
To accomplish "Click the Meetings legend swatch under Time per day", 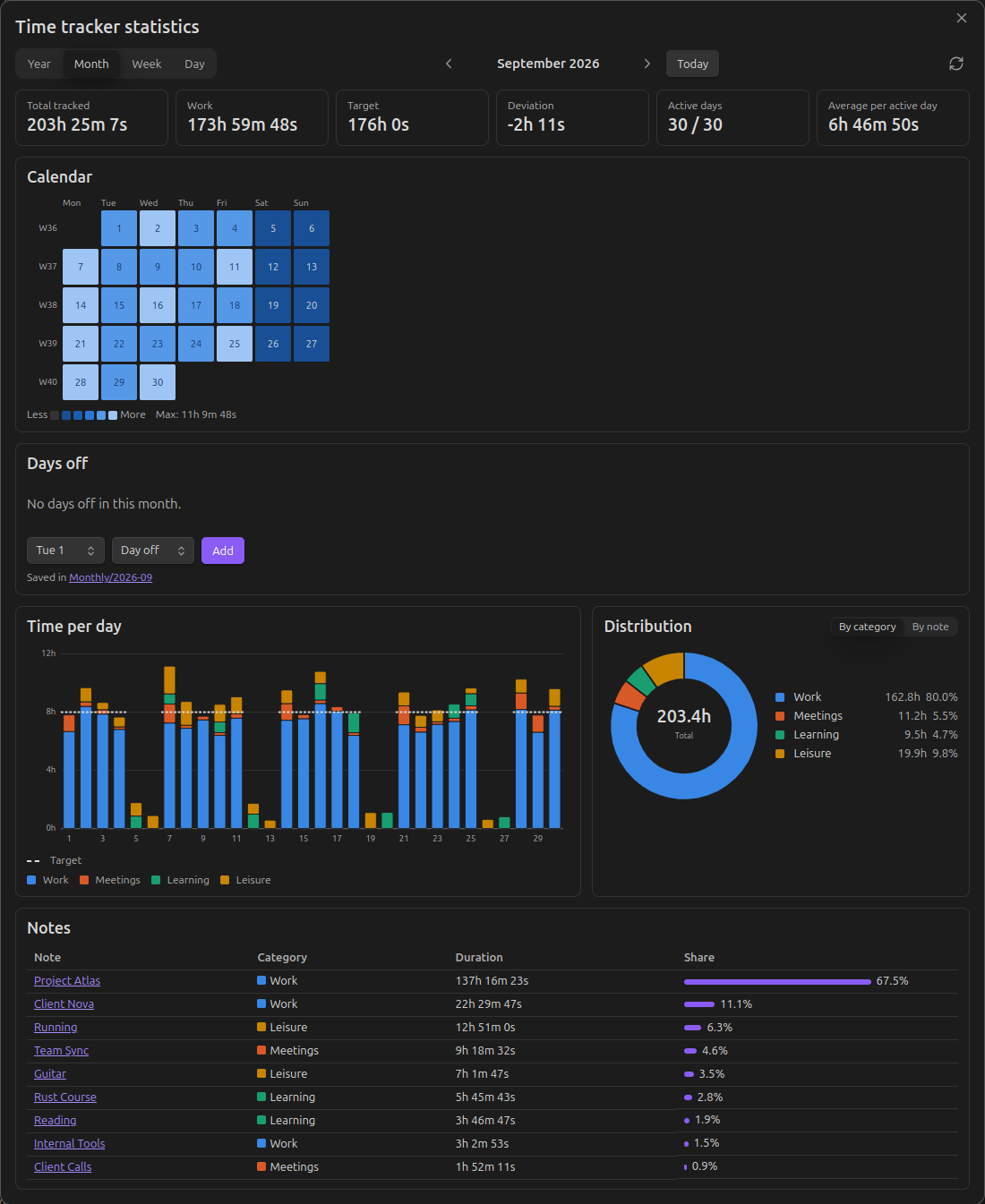I will click(x=84, y=880).
